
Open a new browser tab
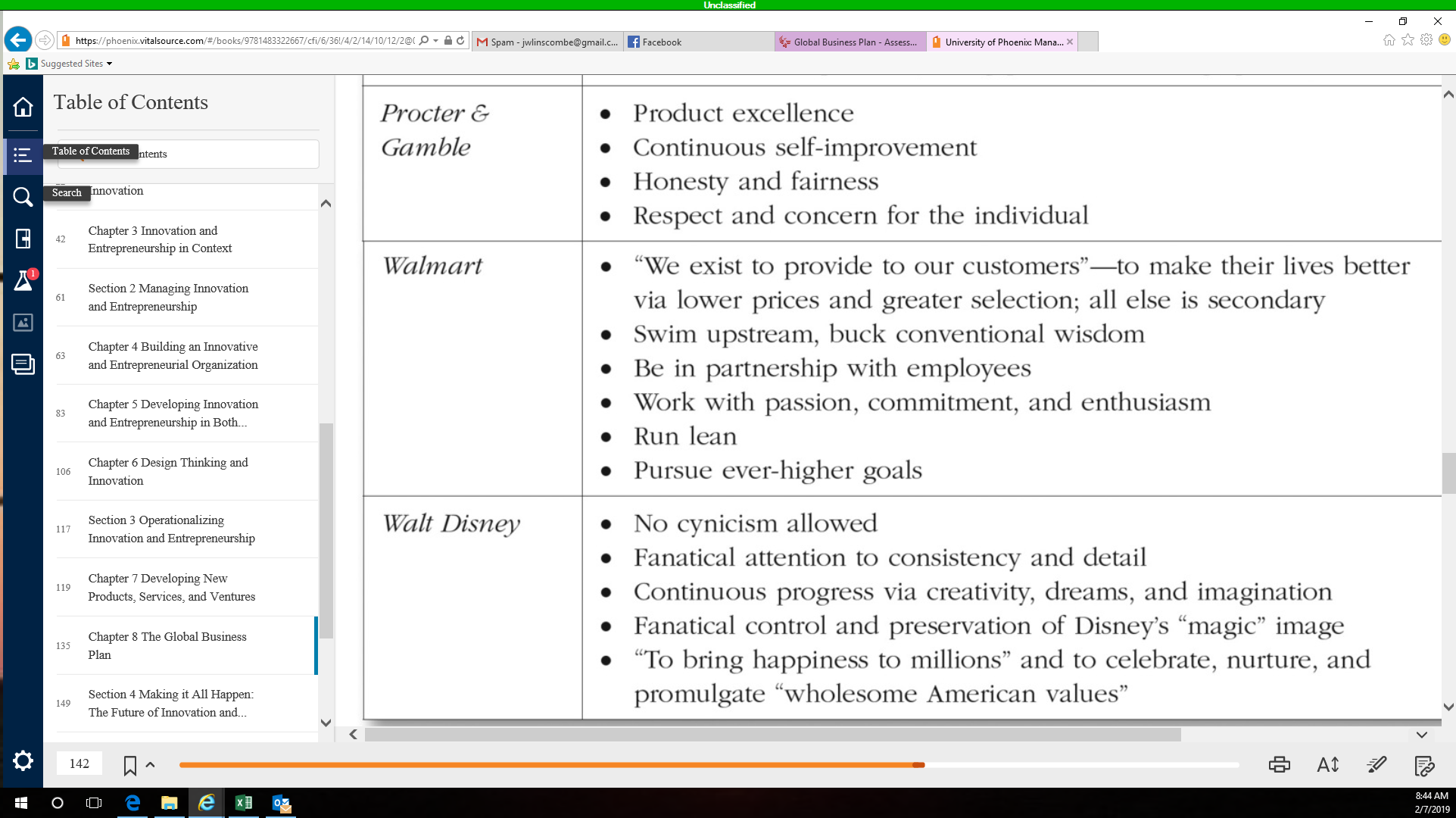[x=1087, y=42]
